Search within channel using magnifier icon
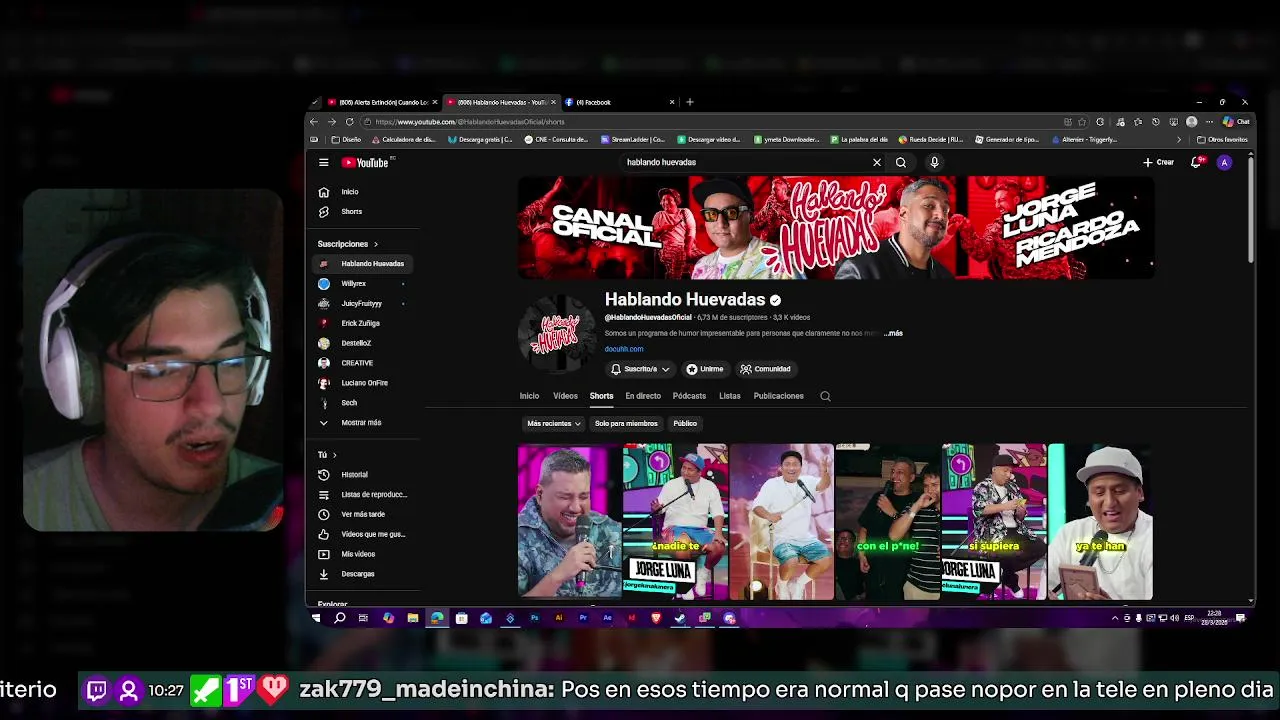 pyautogui.click(x=825, y=396)
